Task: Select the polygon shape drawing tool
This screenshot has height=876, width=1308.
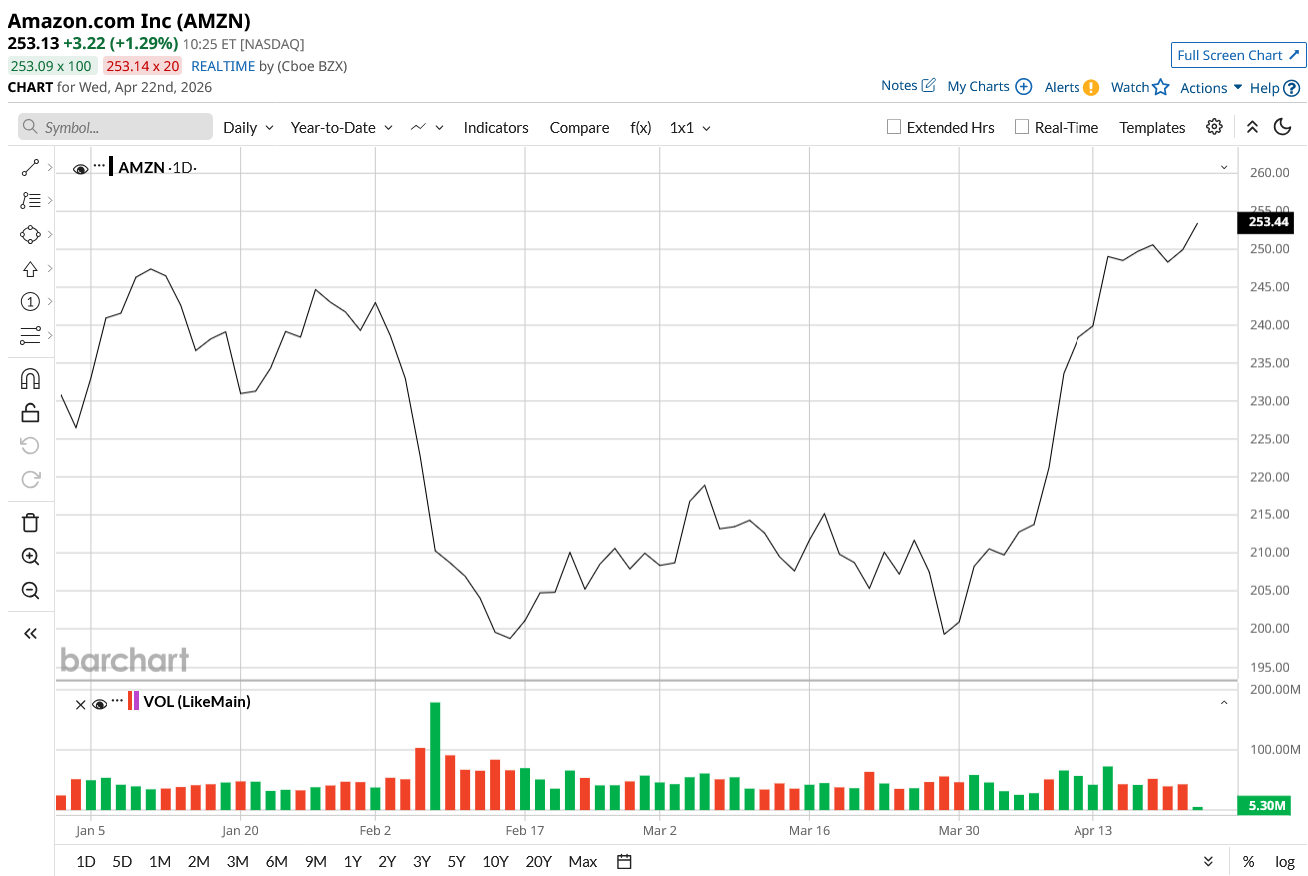Action: (30, 234)
